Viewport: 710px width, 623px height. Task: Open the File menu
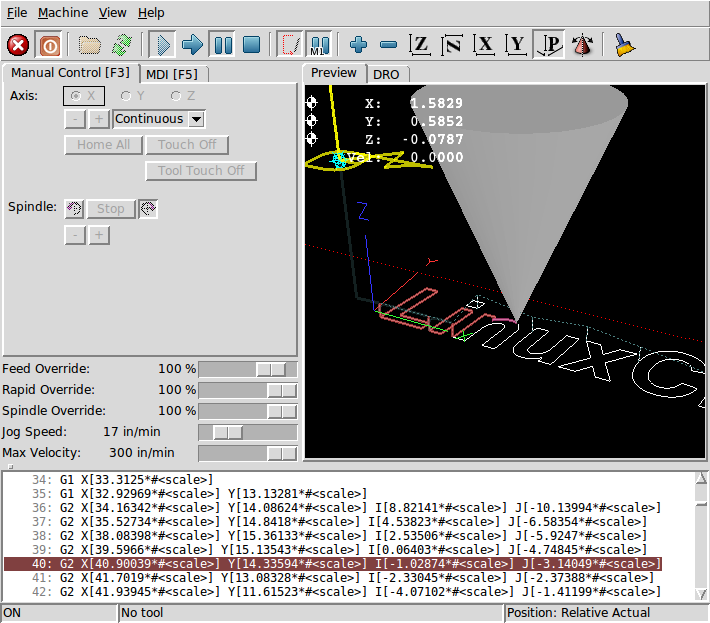click(x=17, y=13)
